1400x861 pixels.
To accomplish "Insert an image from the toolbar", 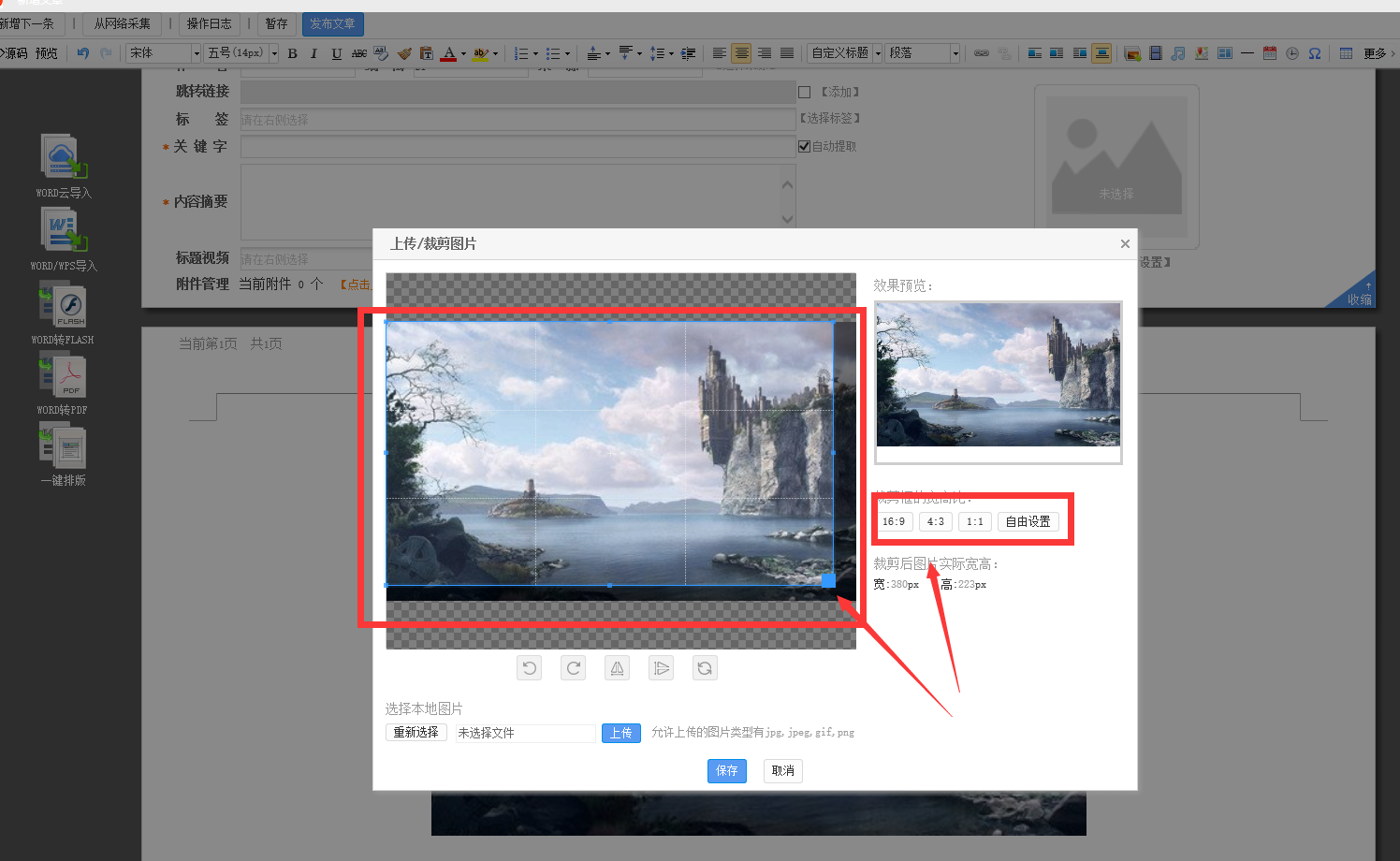I will point(1132,53).
